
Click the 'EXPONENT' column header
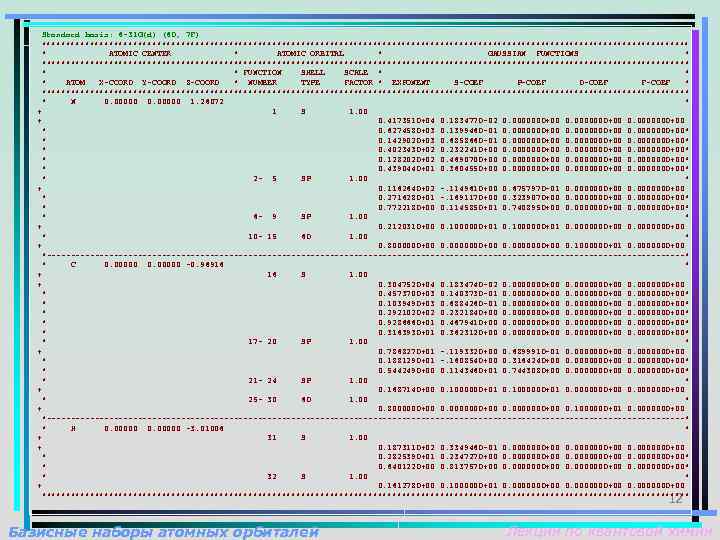coord(411,83)
